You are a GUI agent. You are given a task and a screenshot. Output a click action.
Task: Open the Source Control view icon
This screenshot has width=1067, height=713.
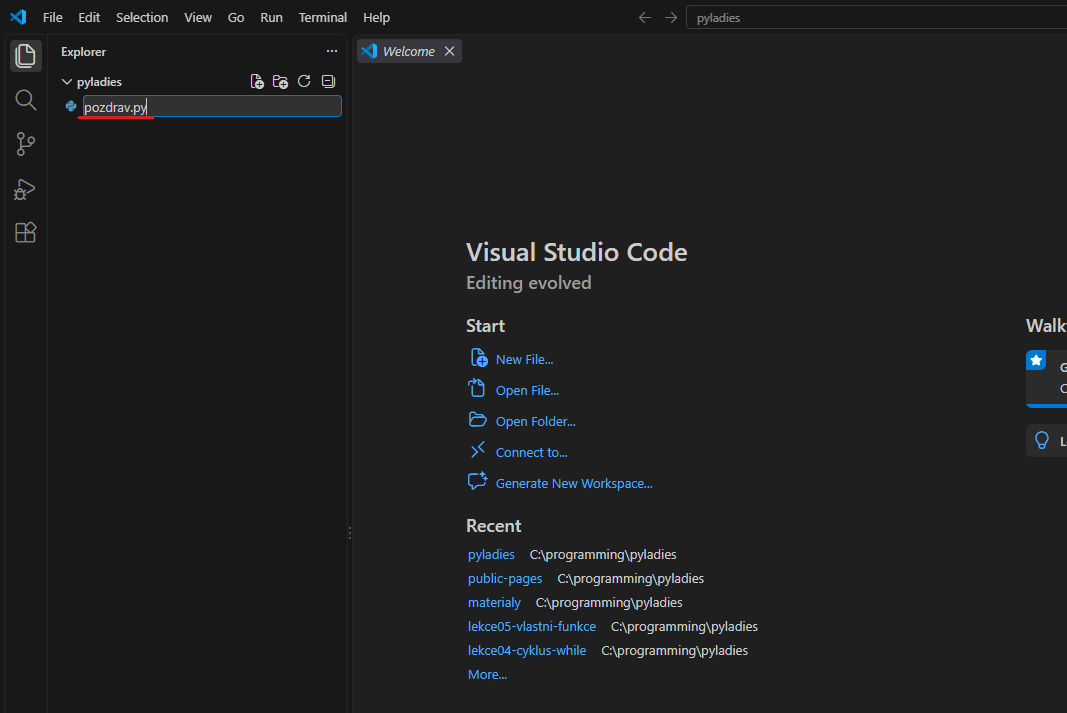tap(25, 144)
